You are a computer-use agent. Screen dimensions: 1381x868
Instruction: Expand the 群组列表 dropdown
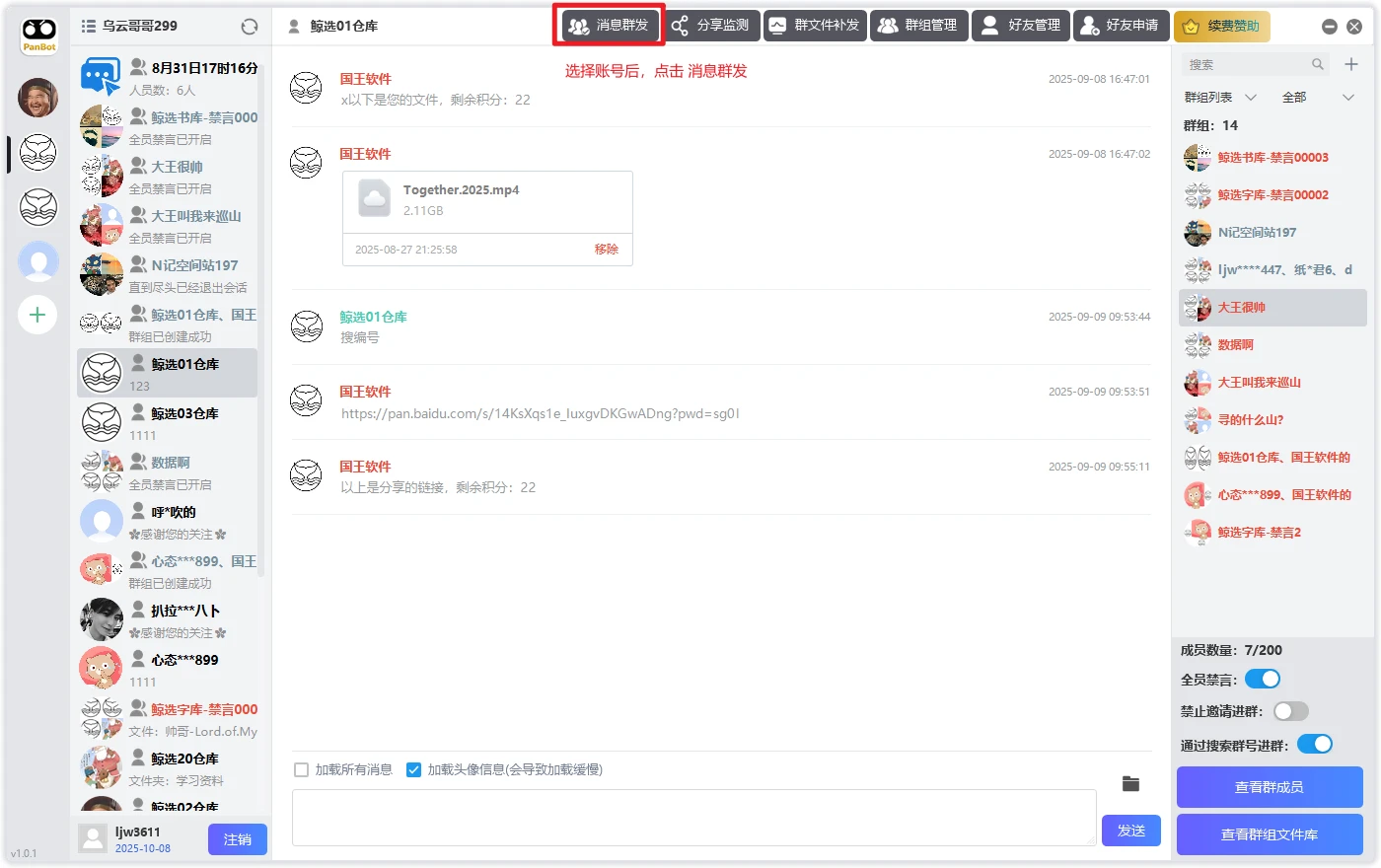[x=1220, y=98]
